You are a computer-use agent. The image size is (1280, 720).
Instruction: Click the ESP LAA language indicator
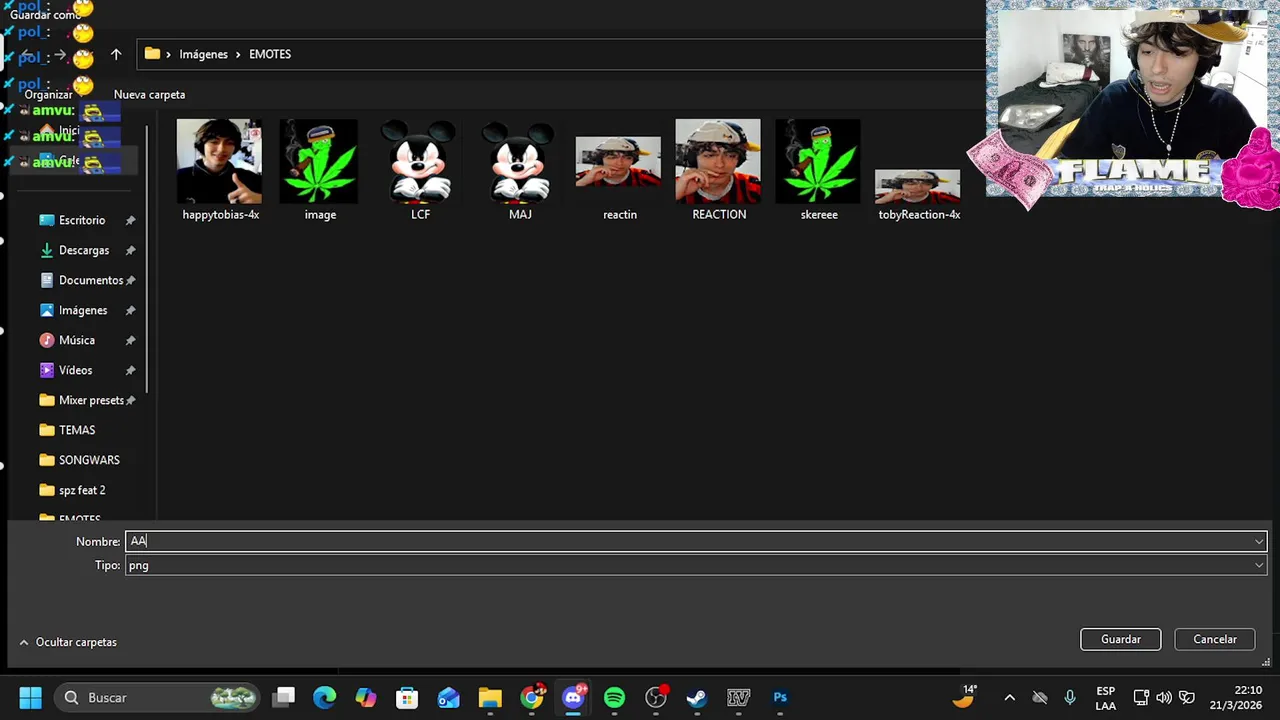pos(1106,698)
